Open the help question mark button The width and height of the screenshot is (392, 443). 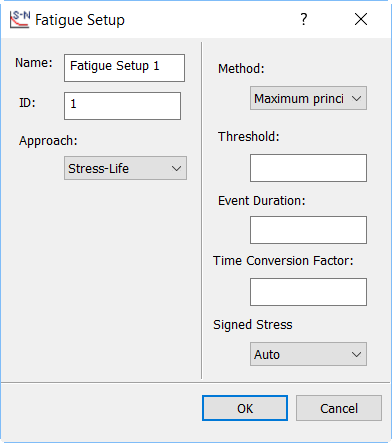point(304,19)
